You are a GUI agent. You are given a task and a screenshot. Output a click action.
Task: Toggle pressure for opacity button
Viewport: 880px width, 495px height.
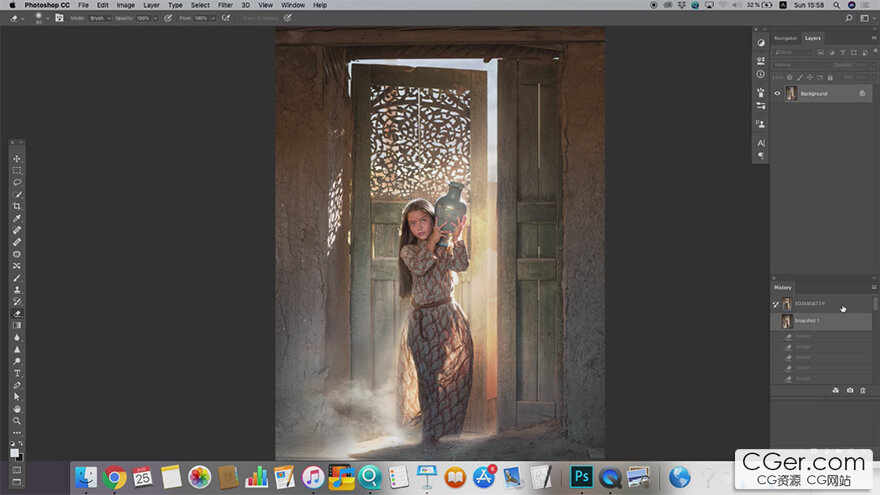[x=168, y=18]
